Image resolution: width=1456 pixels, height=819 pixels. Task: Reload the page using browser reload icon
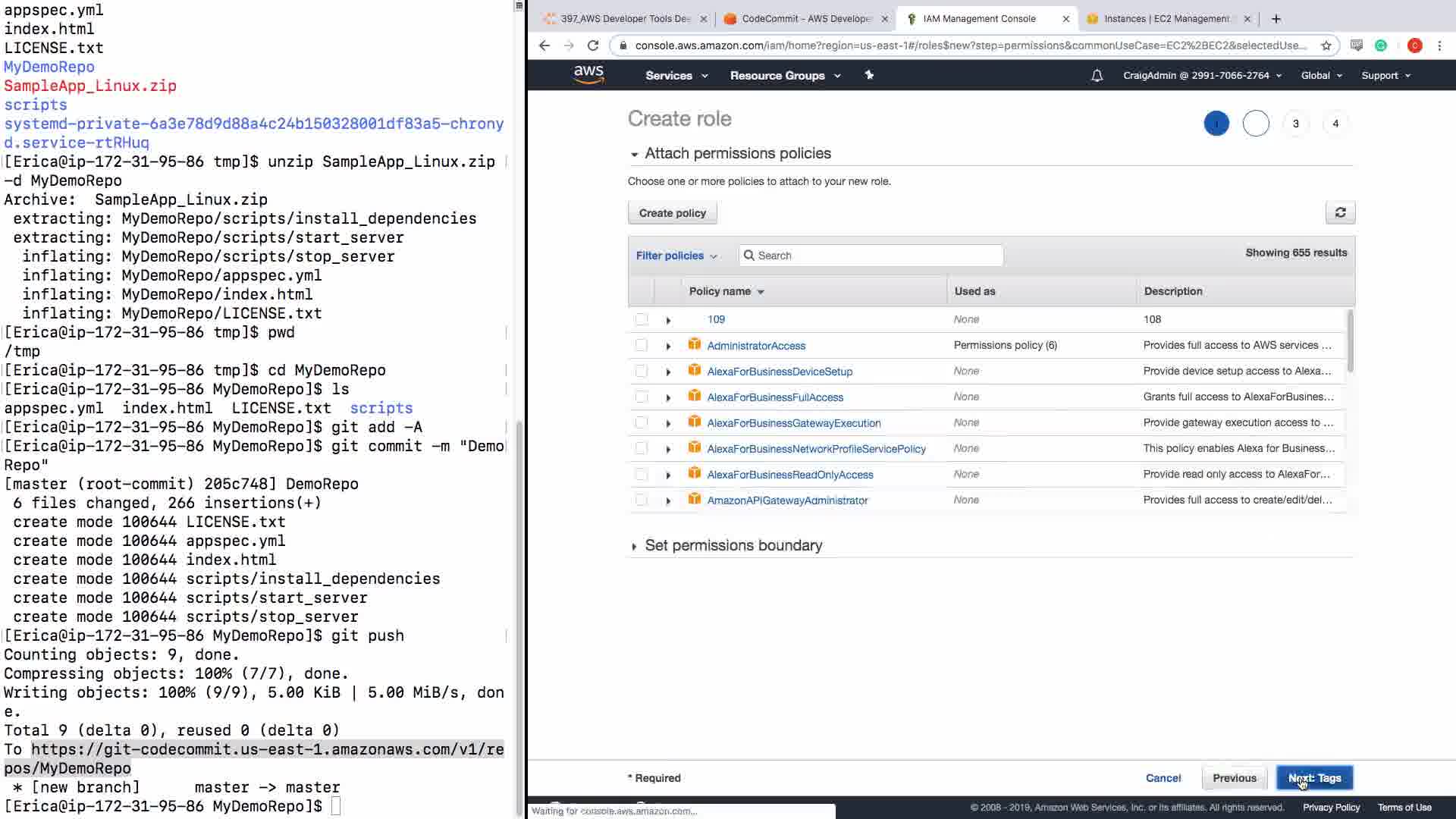pyautogui.click(x=593, y=45)
